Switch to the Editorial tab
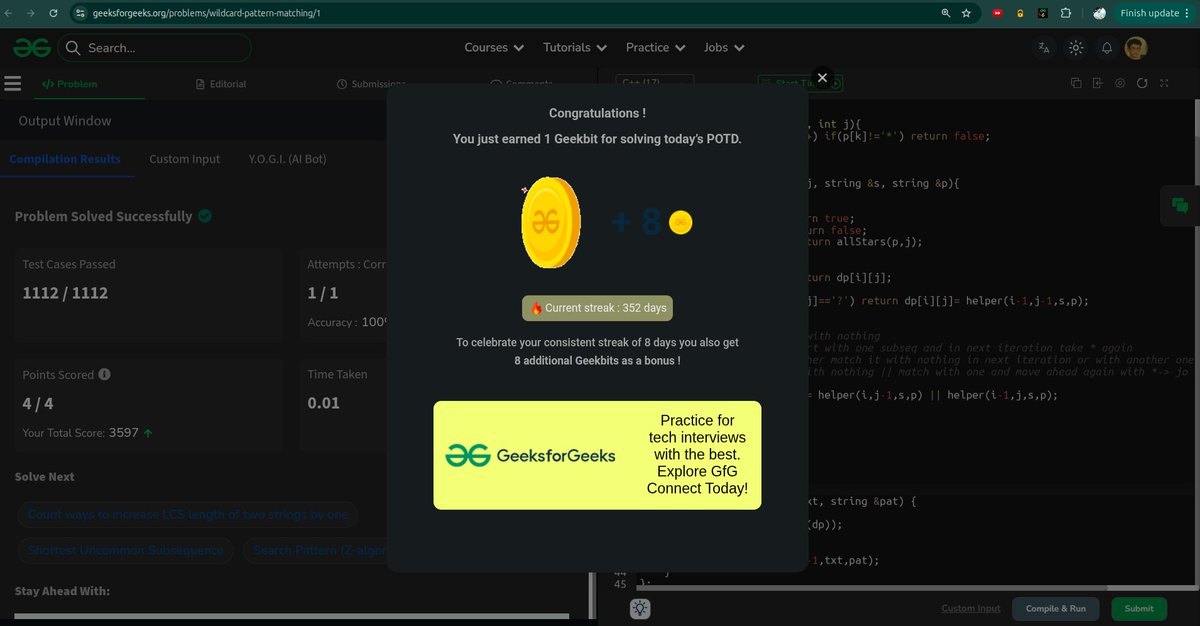The image size is (1200, 626). (227, 83)
